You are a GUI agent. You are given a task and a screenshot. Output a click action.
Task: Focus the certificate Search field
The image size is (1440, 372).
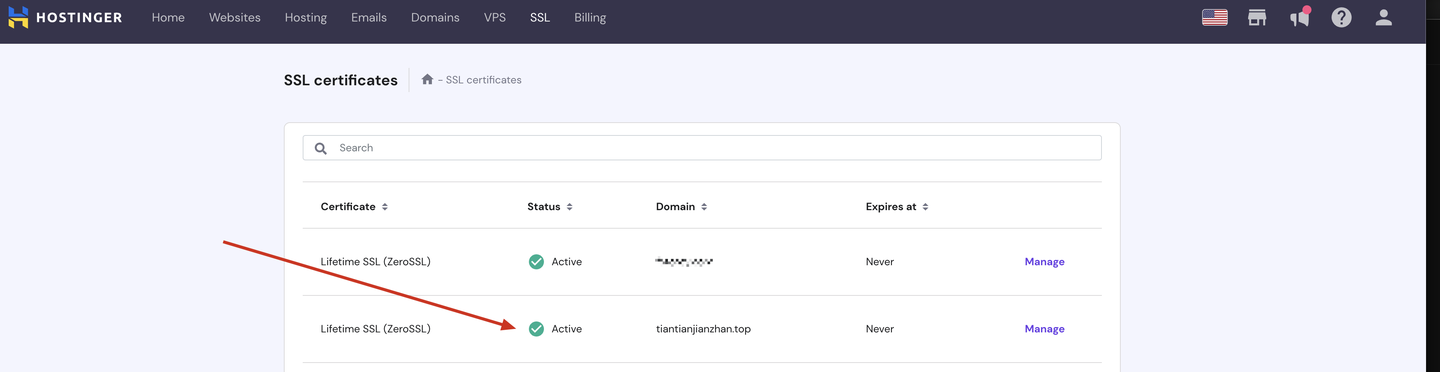702,148
